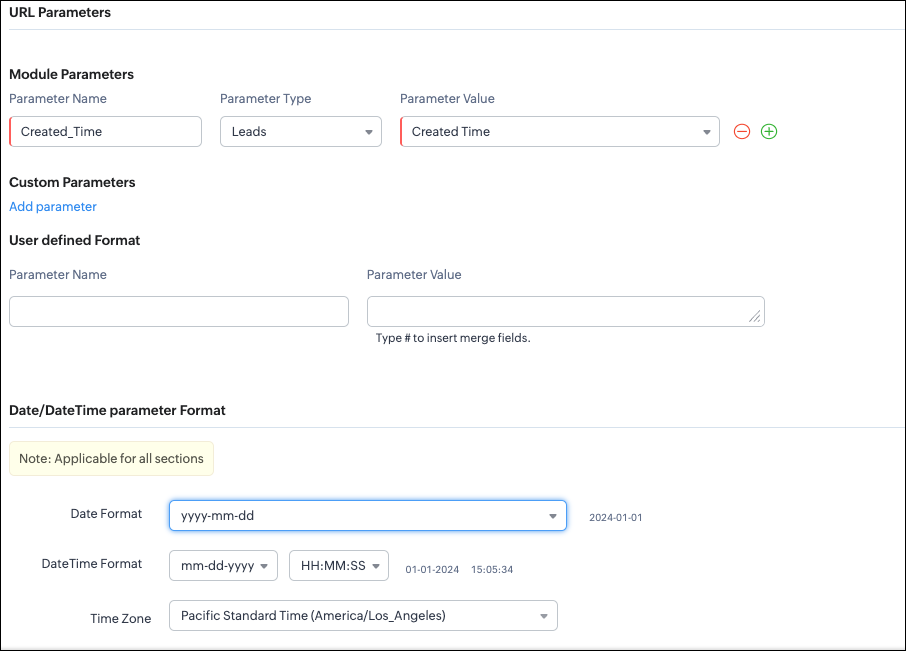Click the green add parameter icon
The width and height of the screenshot is (906, 651).
click(769, 132)
